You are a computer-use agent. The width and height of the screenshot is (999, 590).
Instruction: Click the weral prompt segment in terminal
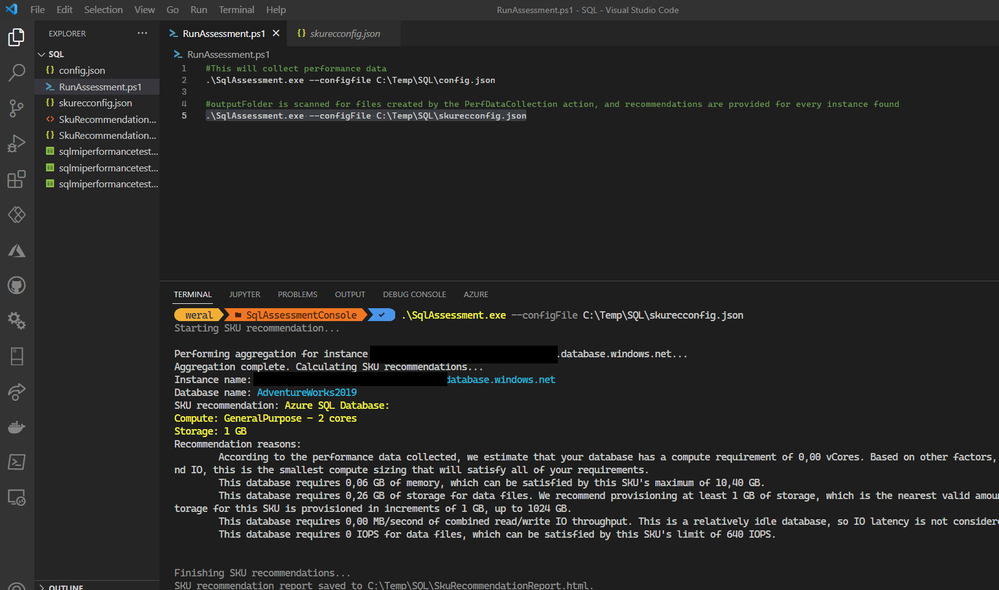tap(198, 315)
